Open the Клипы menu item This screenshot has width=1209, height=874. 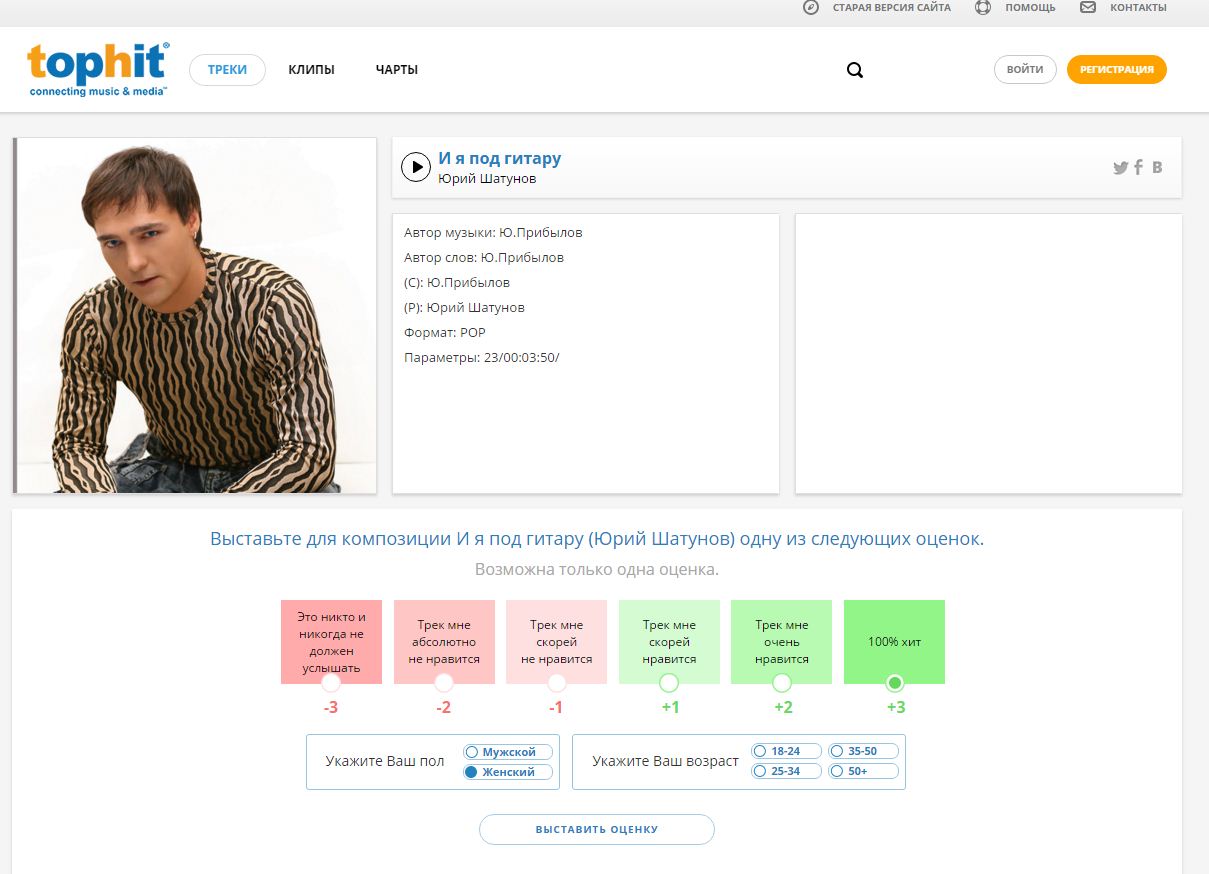tap(311, 70)
